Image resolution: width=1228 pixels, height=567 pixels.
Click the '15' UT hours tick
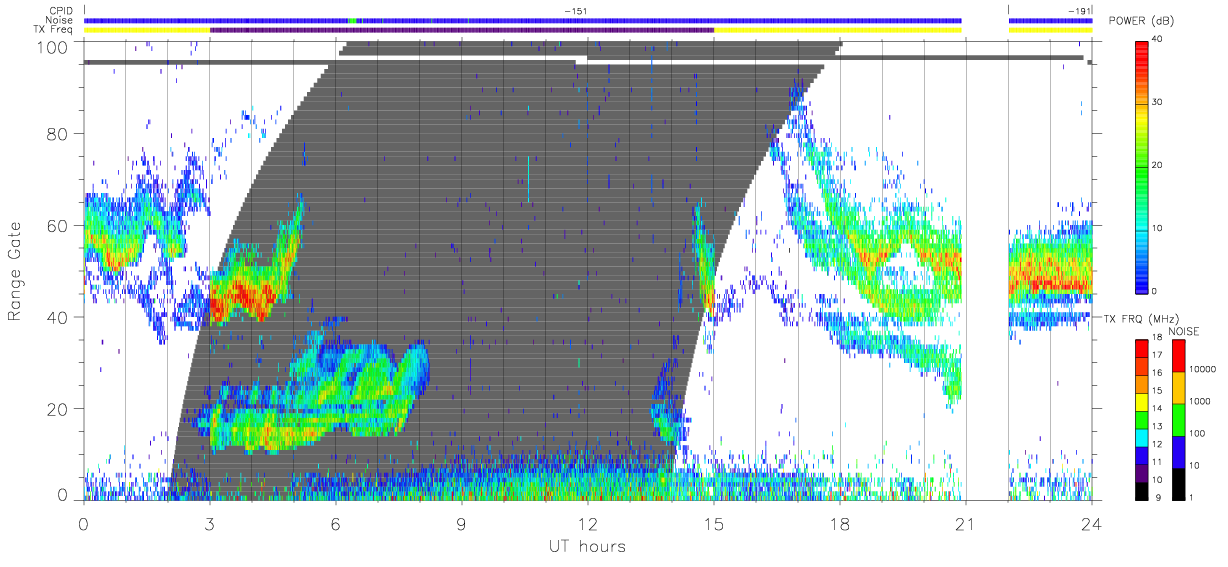[x=714, y=523]
